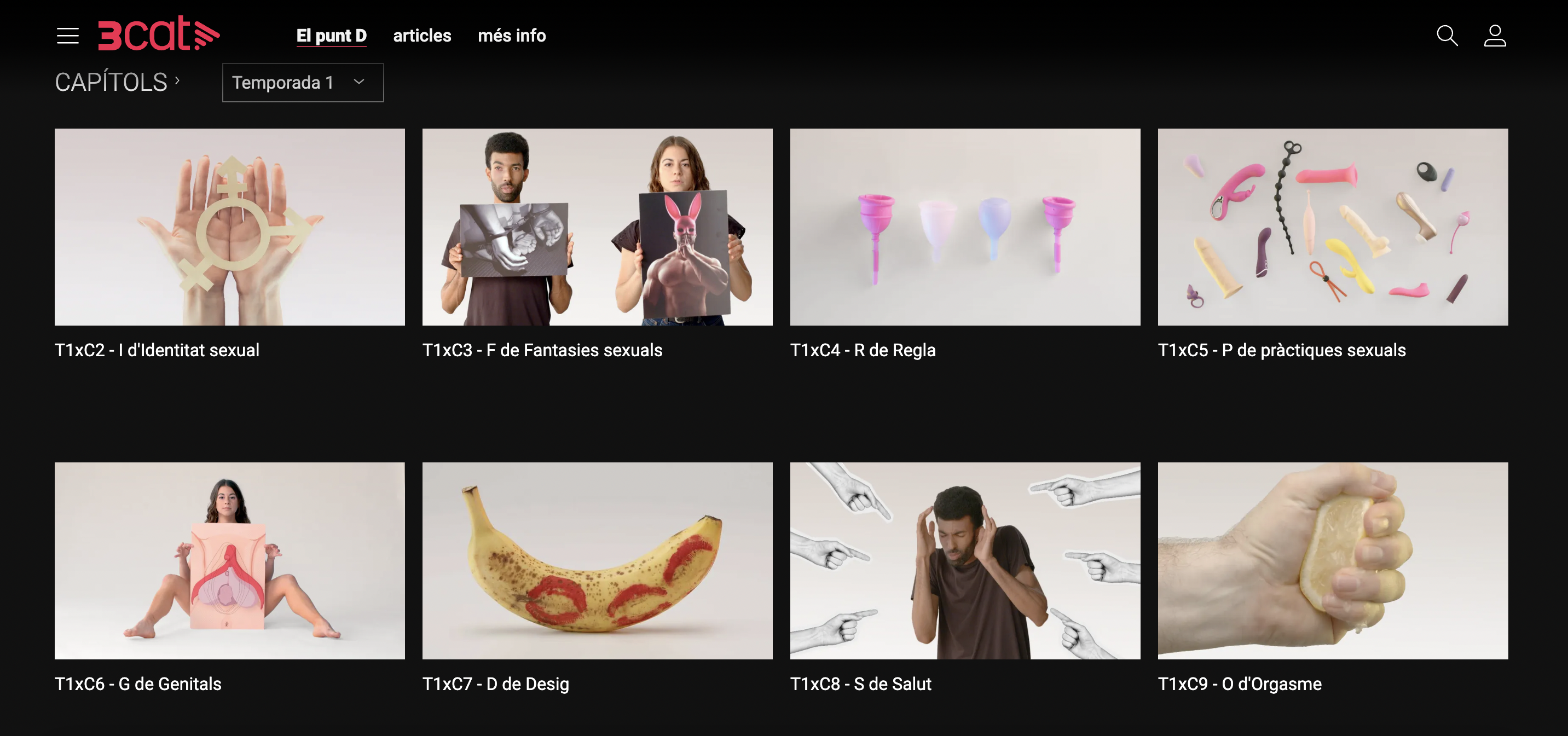Screen dimensions: 1568x736
Task: Click the CAPÍTOLS section arrow
Action: coord(177,80)
